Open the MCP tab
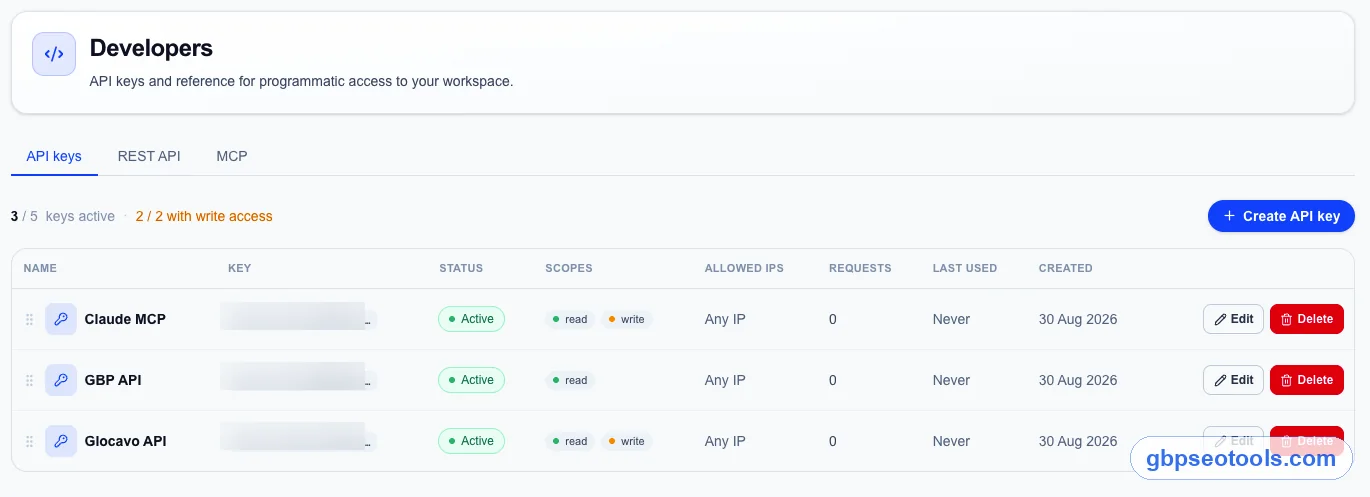 tap(232, 156)
